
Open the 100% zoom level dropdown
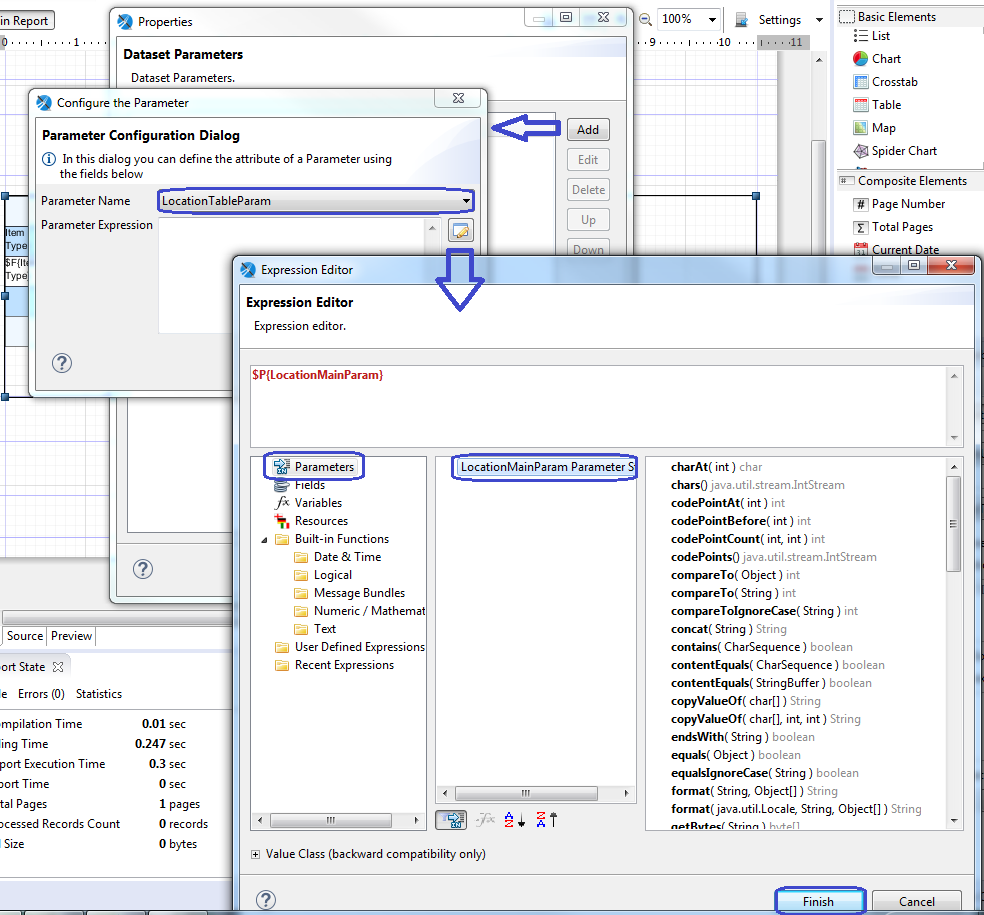[712, 19]
